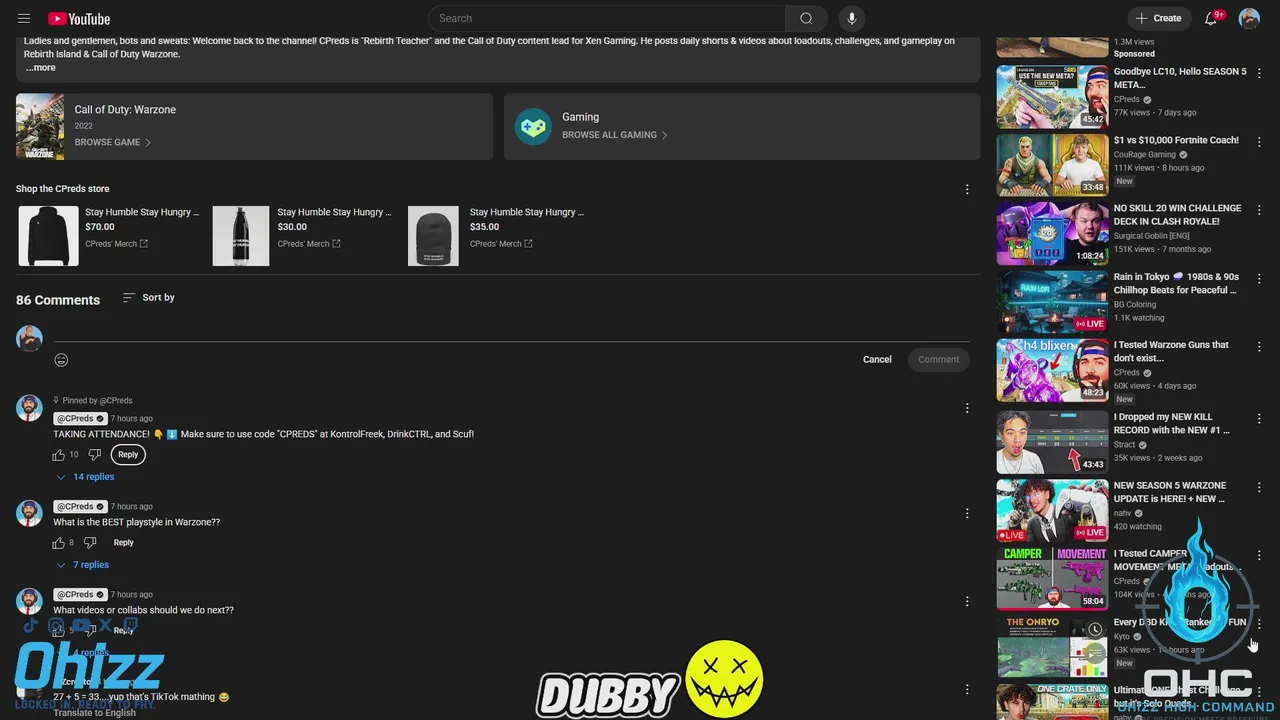
Task: Open options for Clash Royale challenge video
Action: 1259,210
